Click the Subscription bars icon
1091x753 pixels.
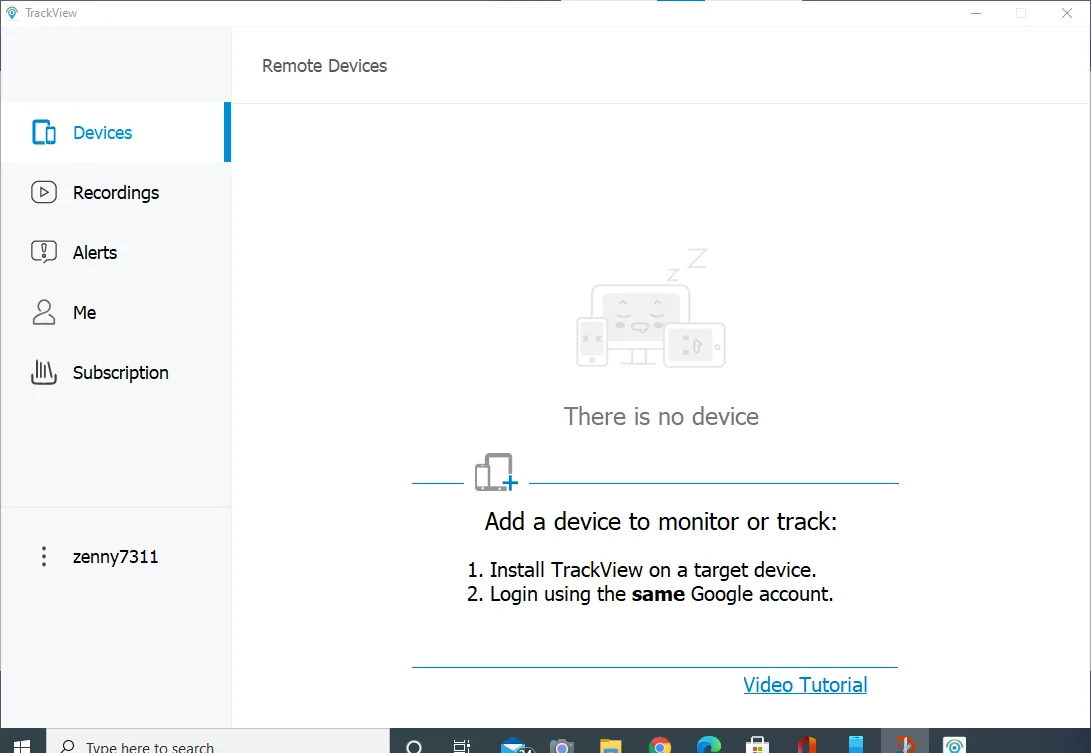(x=44, y=372)
